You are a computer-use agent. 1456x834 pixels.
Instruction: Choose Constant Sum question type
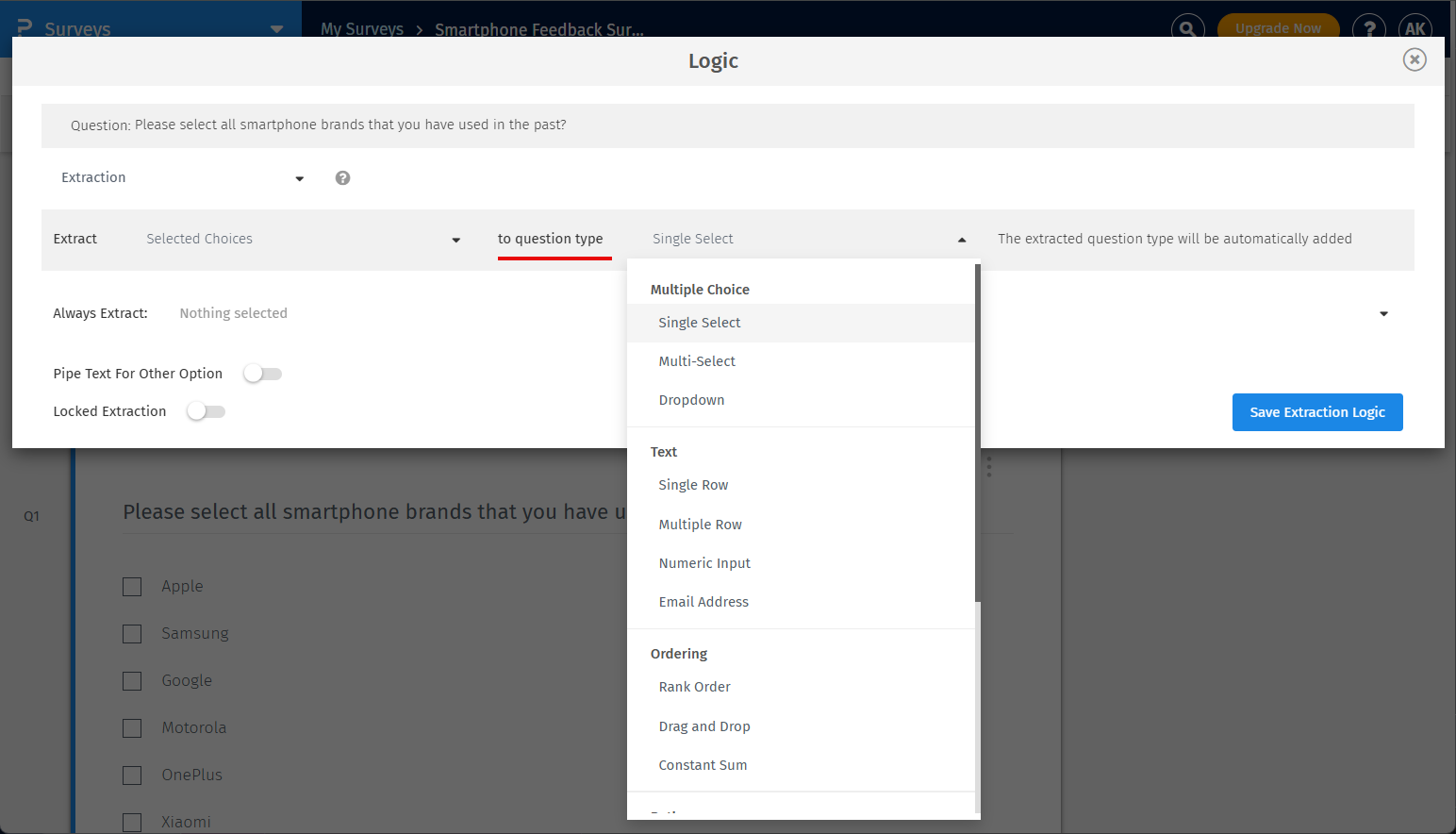[801, 765]
